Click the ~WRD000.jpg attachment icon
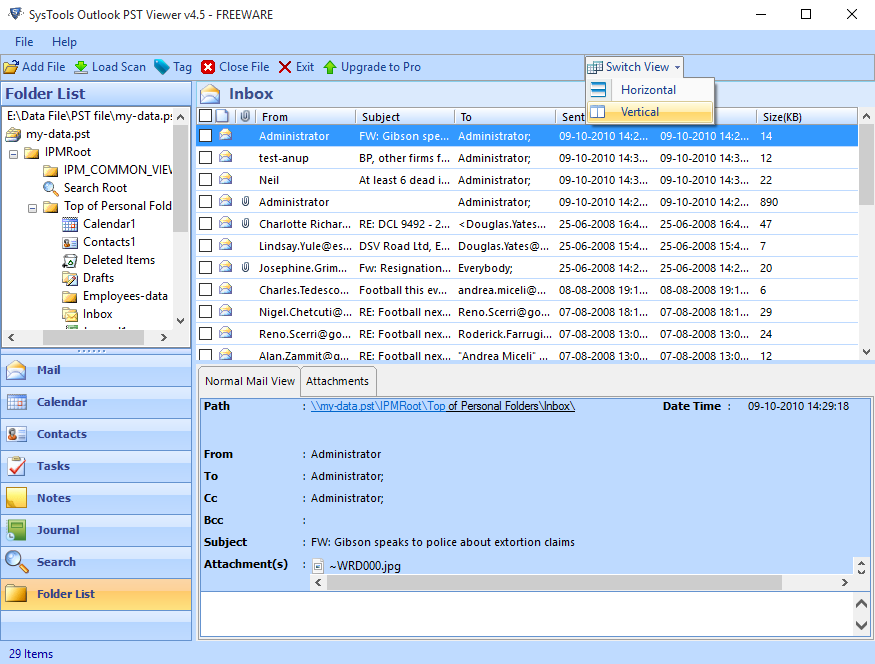Image resolution: width=875 pixels, height=664 pixels. click(x=318, y=566)
